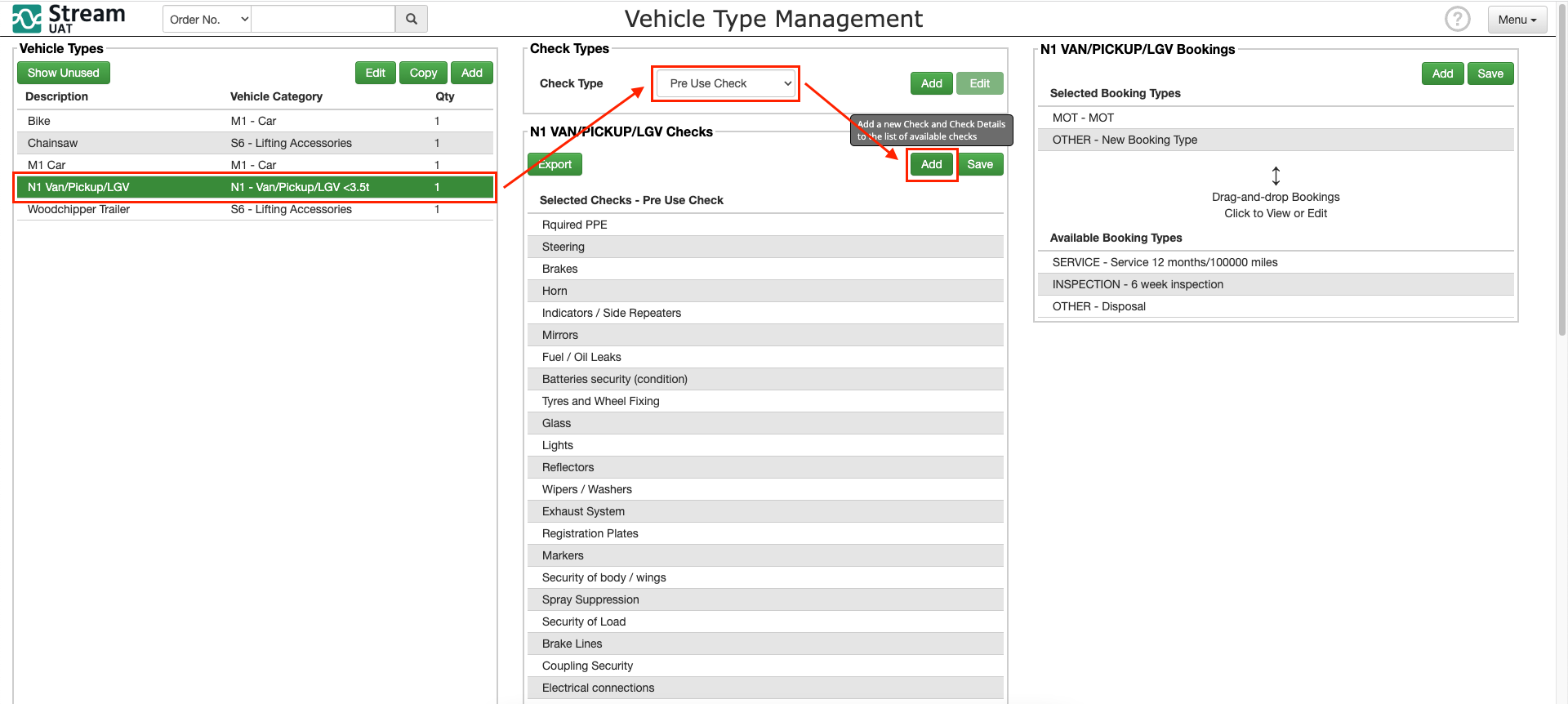The height and width of the screenshot is (704, 1568).
Task: Open the Tyres and Wheel Fixing check
Action: pyautogui.click(x=600, y=401)
